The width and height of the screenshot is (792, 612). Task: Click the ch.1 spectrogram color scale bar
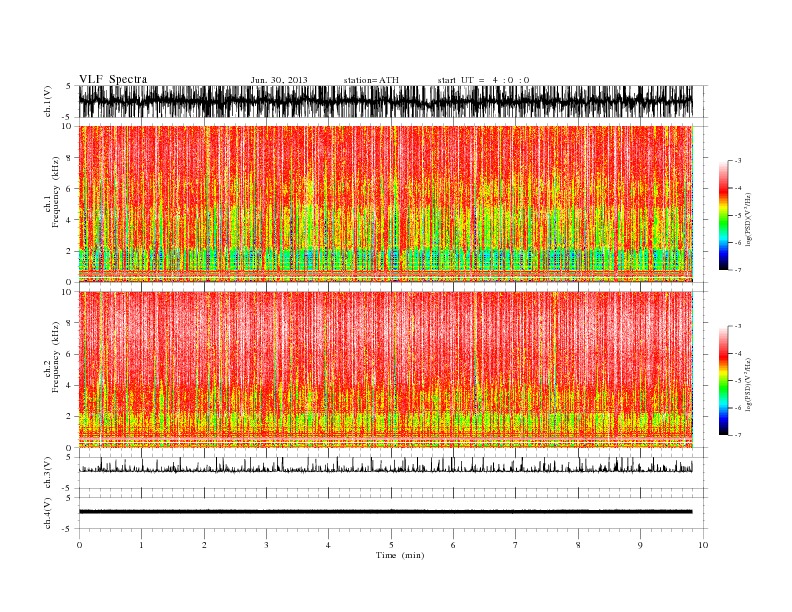tap(723, 216)
